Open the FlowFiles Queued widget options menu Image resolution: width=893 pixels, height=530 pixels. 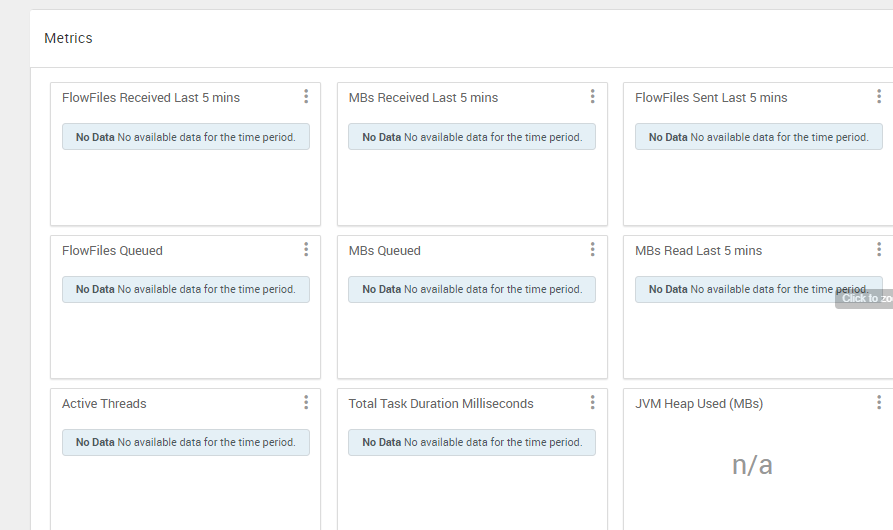tap(306, 250)
